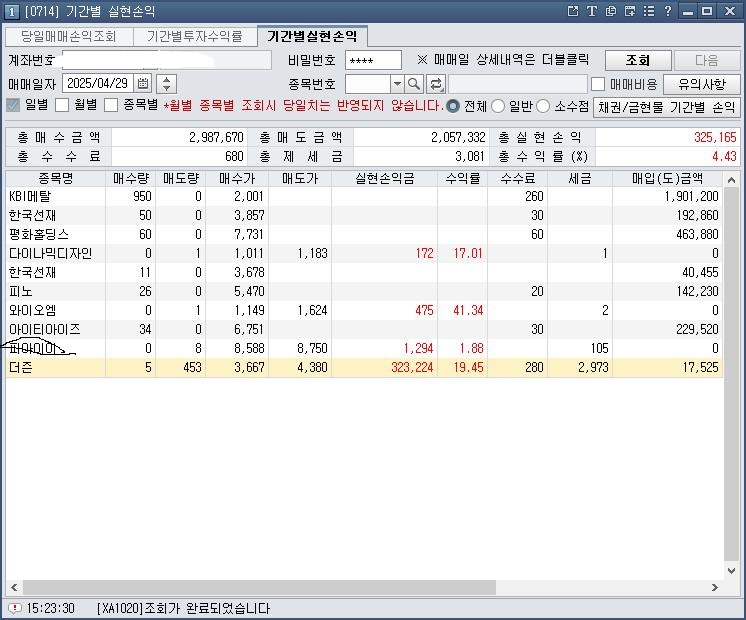Click the copy screen icon in title bar
Image resolution: width=746 pixels, height=620 pixels.
pos(610,11)
